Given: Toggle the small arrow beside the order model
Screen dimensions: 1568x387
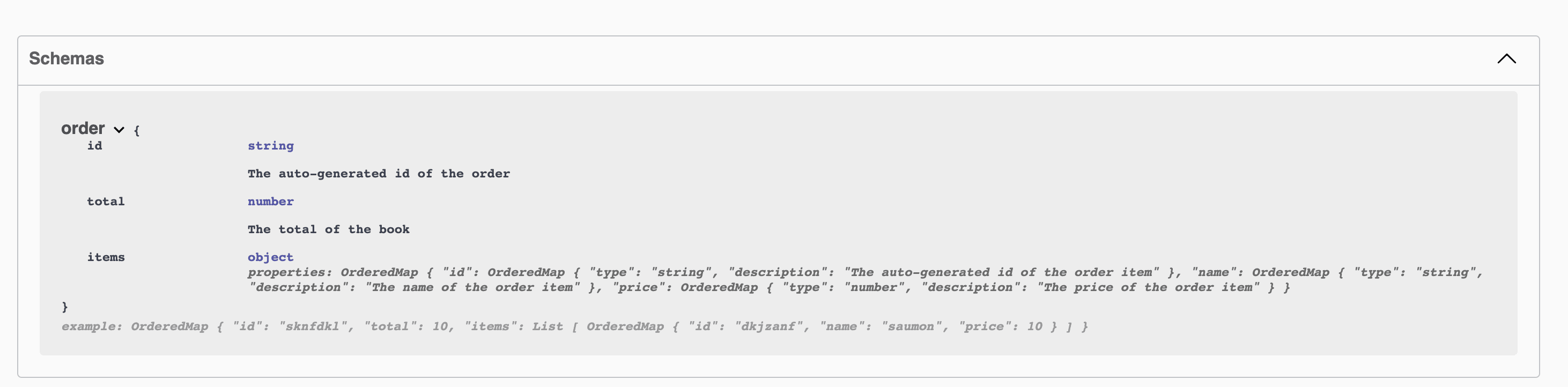Looking at the screenshot, I should pyautogui.click(x=119, y=130).
